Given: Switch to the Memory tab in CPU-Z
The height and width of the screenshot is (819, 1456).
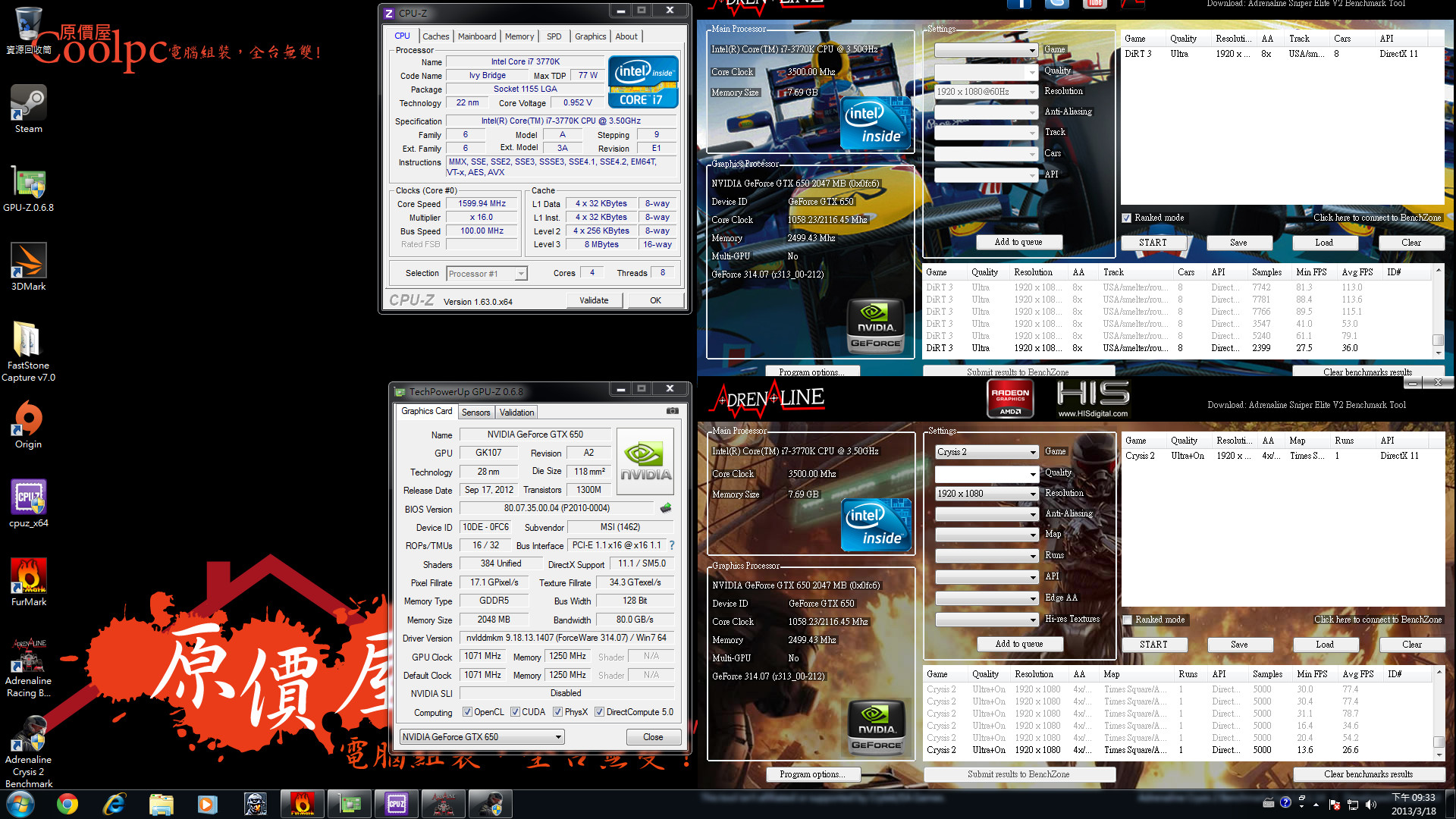Looking at the screenshot, I should pyautogui.click(x=519, y=36).
